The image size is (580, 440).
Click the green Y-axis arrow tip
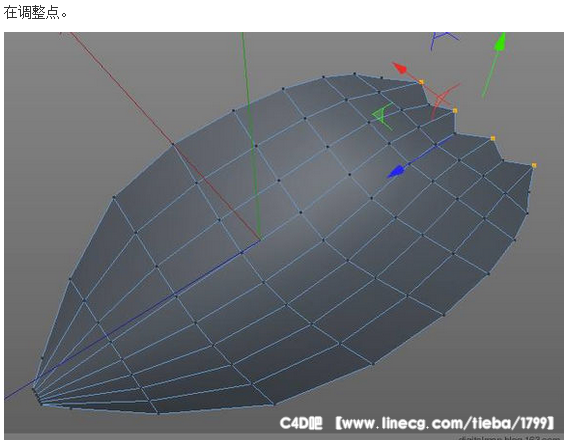(x=500, y=41)
